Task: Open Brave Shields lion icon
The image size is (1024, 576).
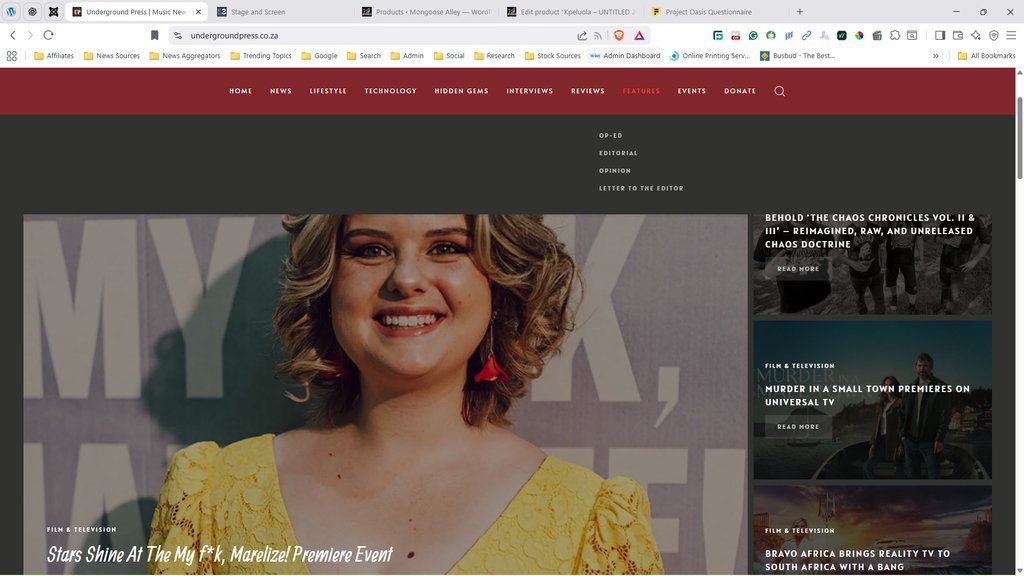Action: [619, 35]
